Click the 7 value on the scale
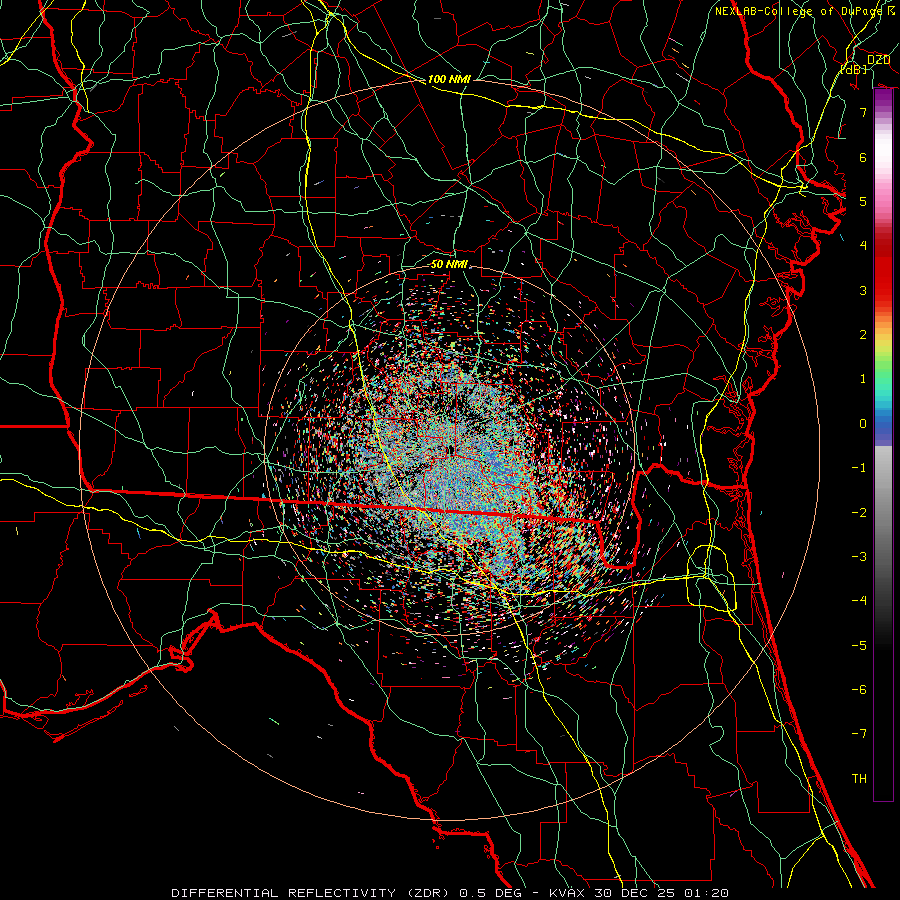The height and width of the screenshot is (900, 900). click(x=863, y=112)
